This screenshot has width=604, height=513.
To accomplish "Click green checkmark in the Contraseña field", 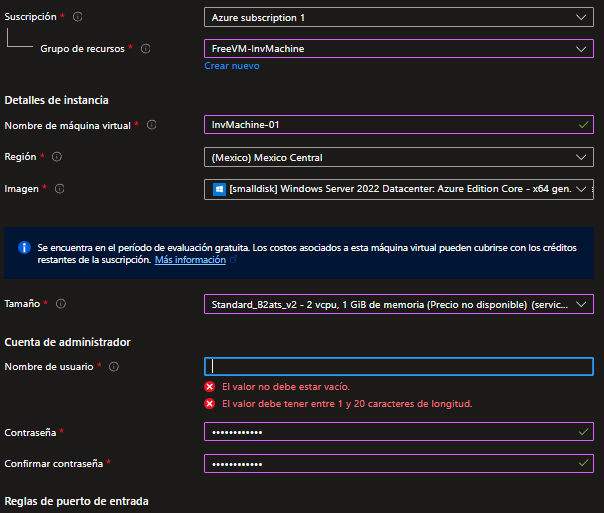I will (584, 432).
